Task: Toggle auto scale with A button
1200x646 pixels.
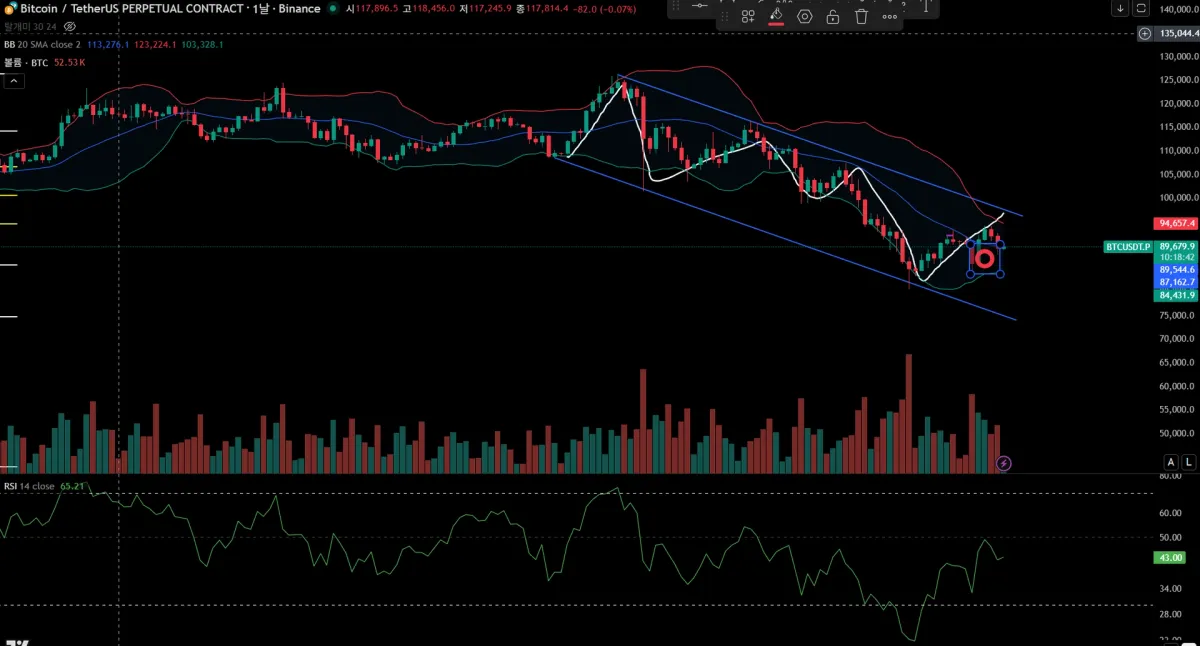Action: (x=1171, y=462)
